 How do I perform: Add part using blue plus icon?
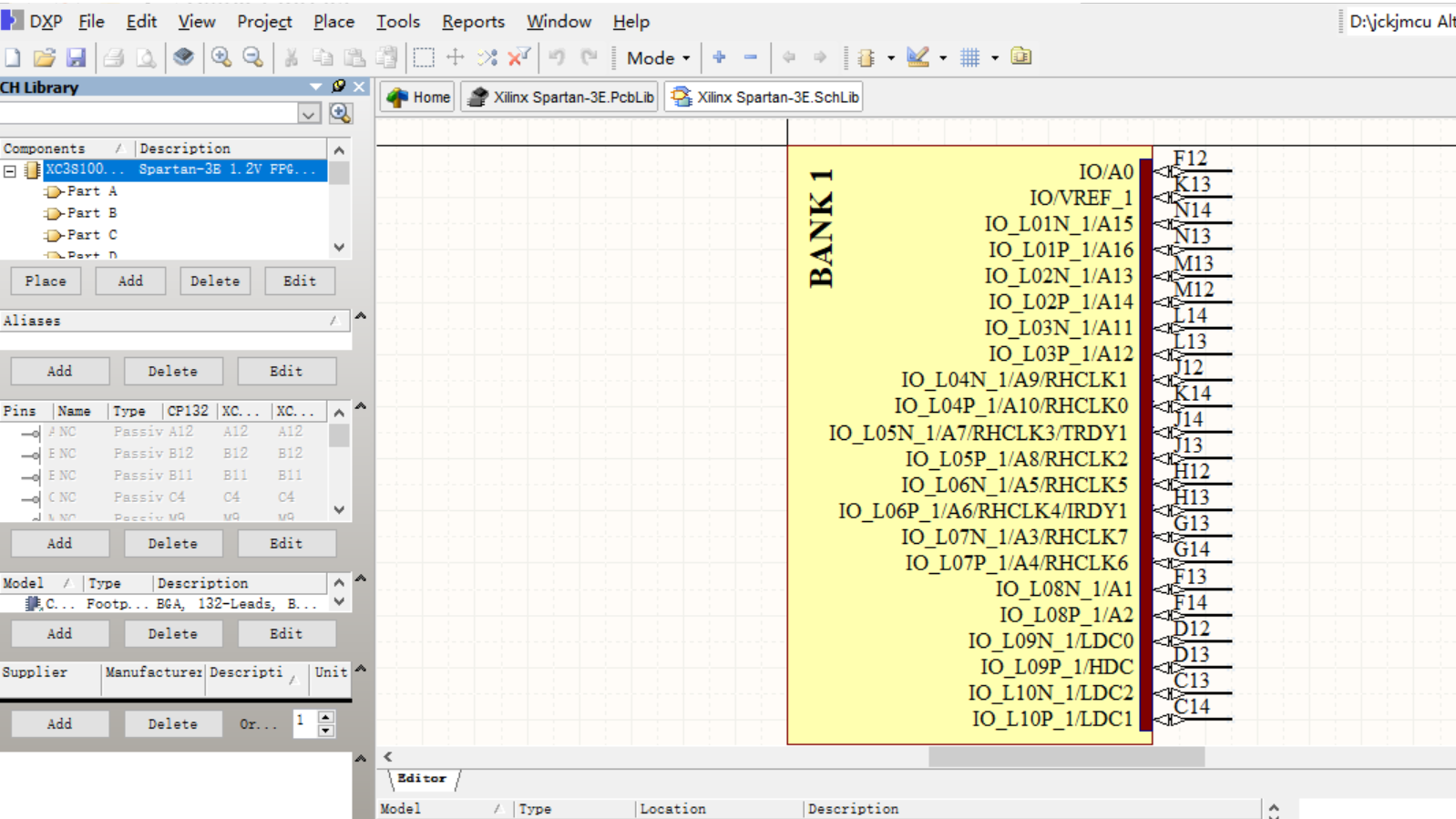pyautogui.click(x=719, y=57)
